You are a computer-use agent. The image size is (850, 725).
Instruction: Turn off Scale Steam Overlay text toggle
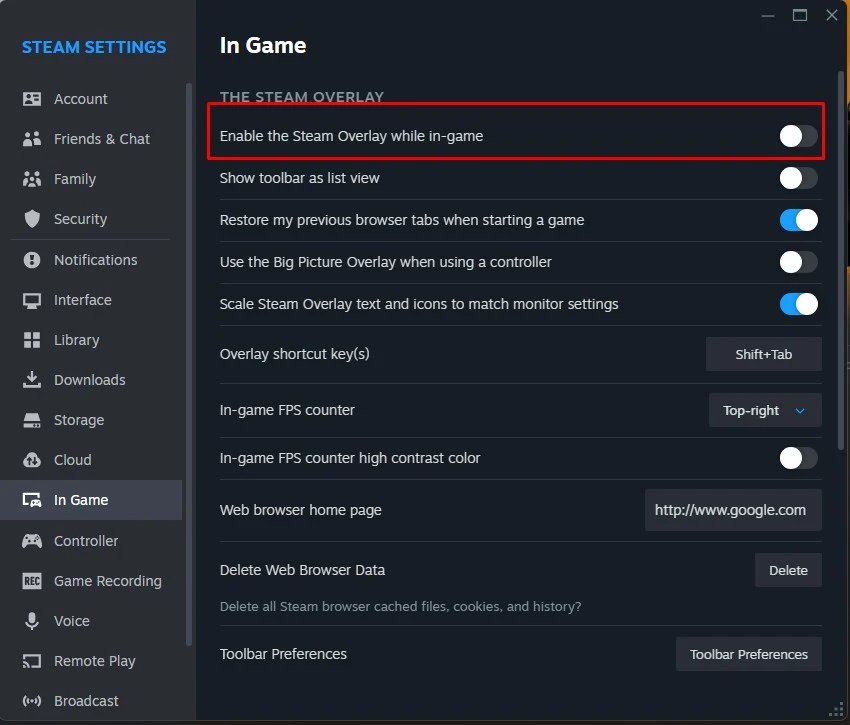799,304
